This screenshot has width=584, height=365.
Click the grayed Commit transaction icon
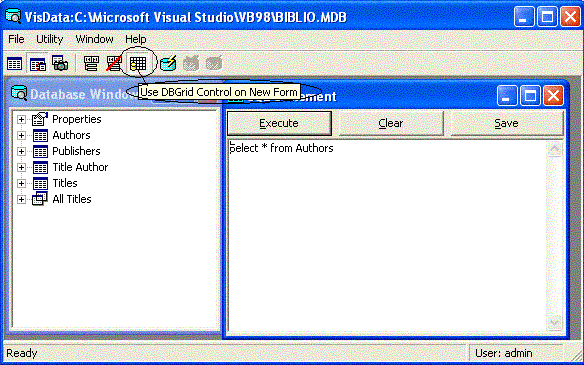pos(214,64)
